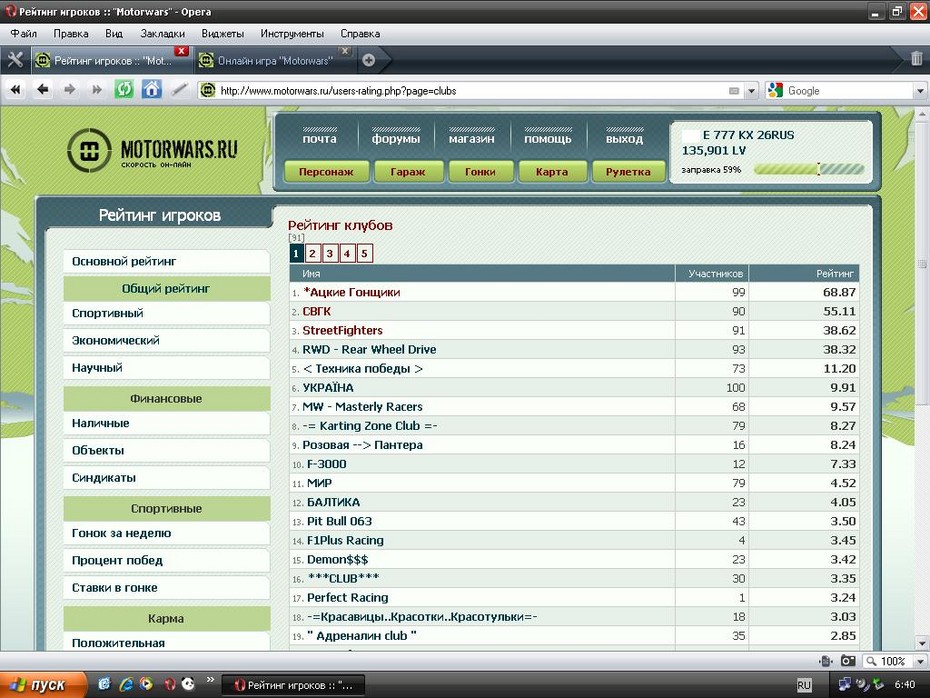Open the Правка menu
The image size is (930, 698).
pyautogui.click(x=71, y=34)
